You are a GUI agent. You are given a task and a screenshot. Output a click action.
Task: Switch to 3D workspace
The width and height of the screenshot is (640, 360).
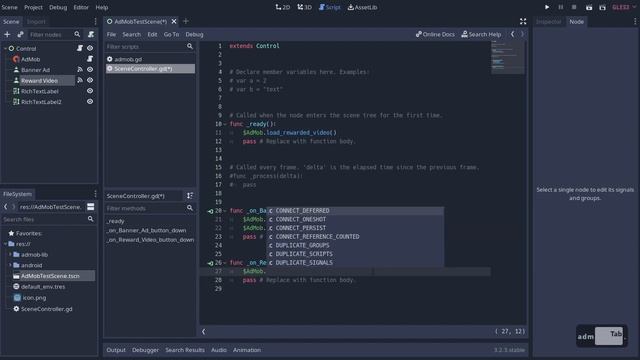click(304, 7)
